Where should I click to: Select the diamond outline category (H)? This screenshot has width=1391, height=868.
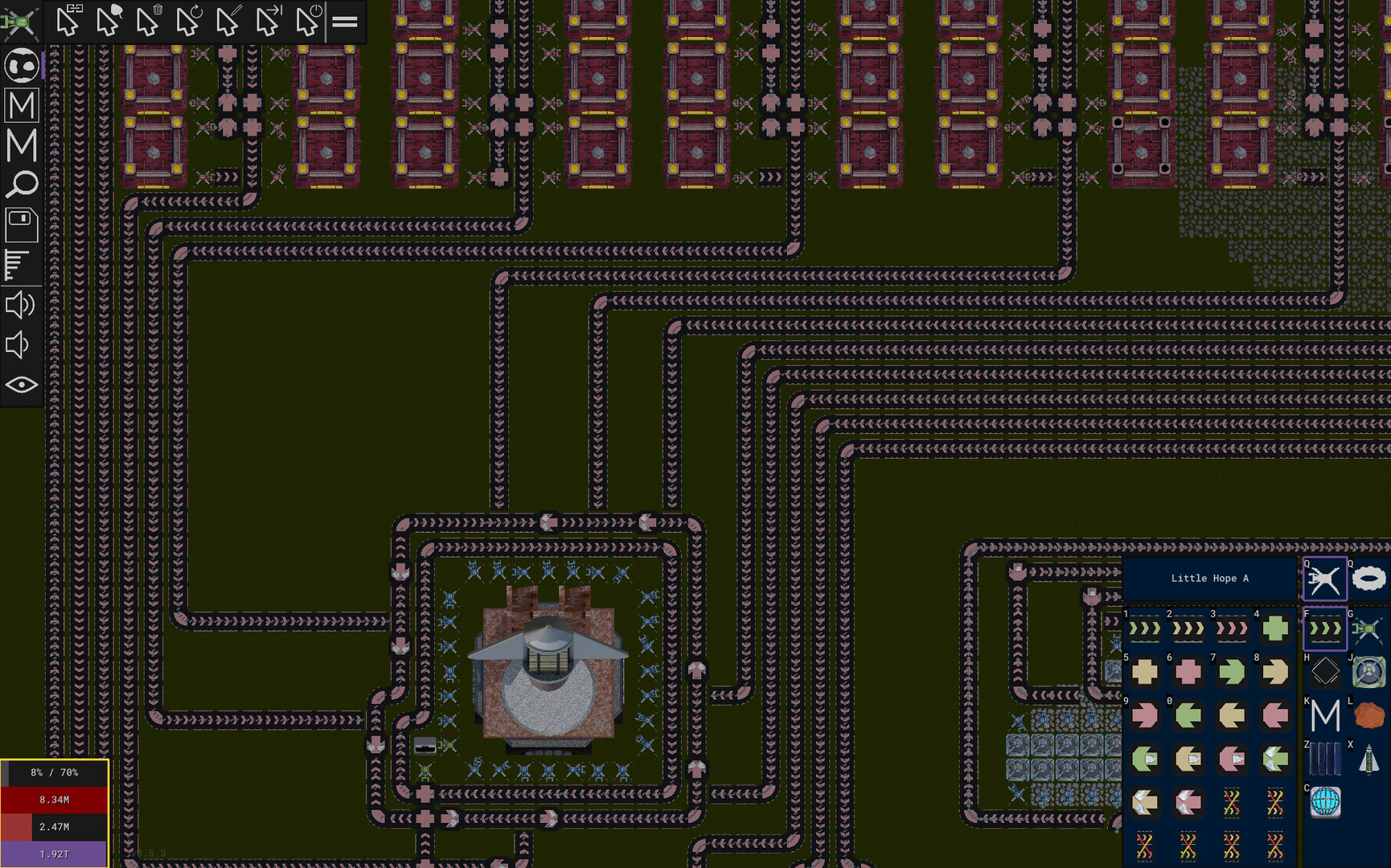click(1324, 672)
